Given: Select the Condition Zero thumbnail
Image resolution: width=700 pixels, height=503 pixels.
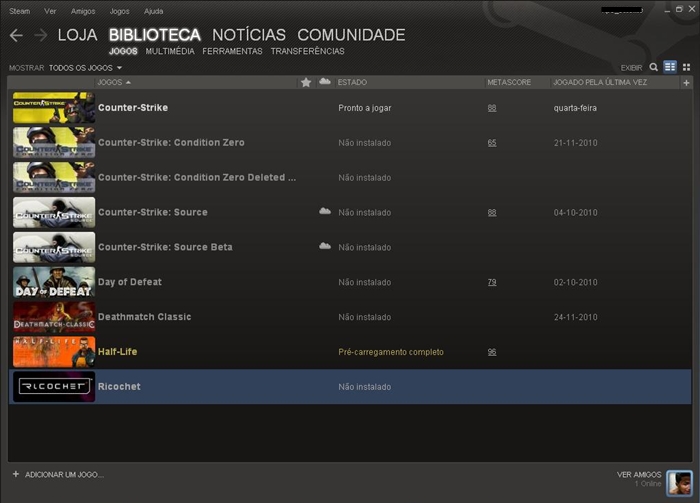Looking at the screenshot, I should click(54, 142).
